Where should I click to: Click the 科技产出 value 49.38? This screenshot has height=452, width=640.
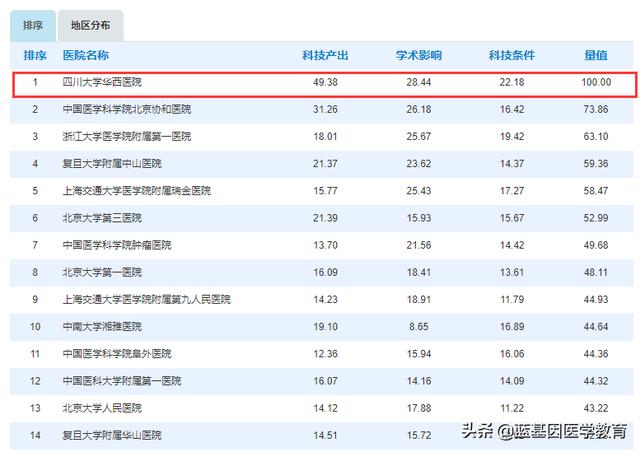[325, 82]
